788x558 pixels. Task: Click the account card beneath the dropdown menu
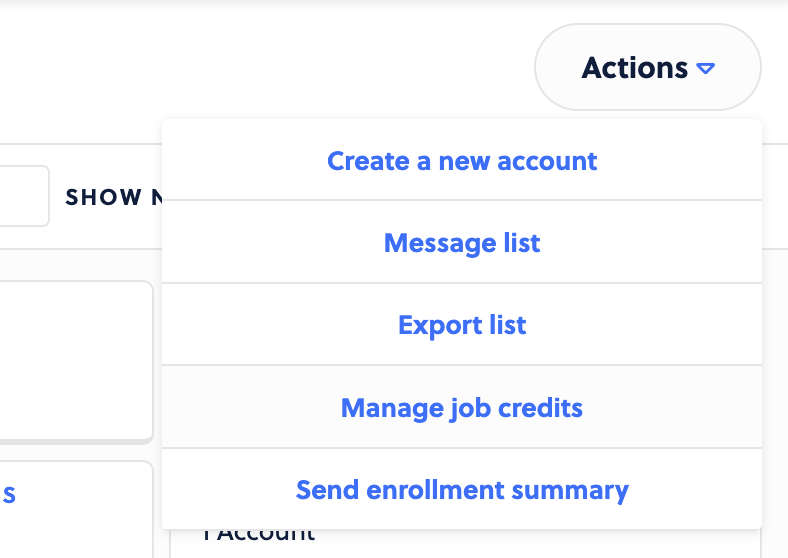[465, 543]
